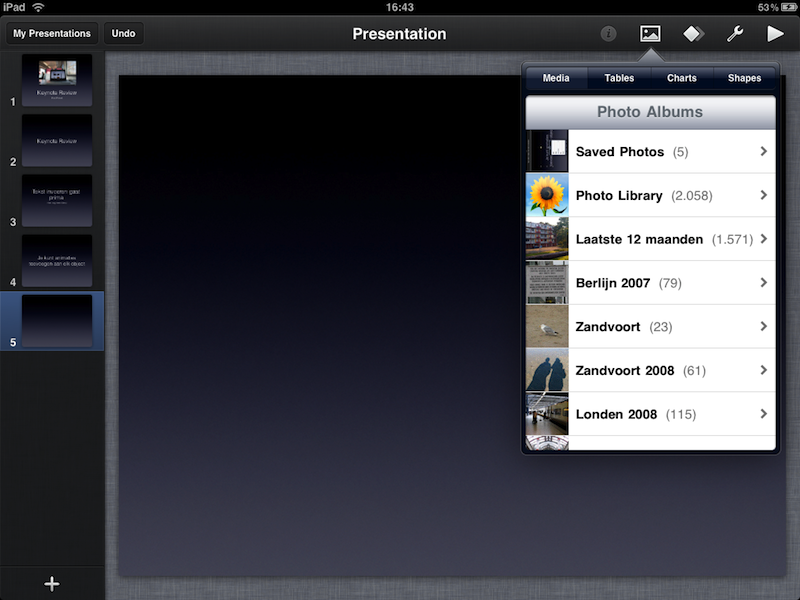Add a new slide with plus icon
The image size is (800, 600).
pyautogui.click(x=52, y=584)
